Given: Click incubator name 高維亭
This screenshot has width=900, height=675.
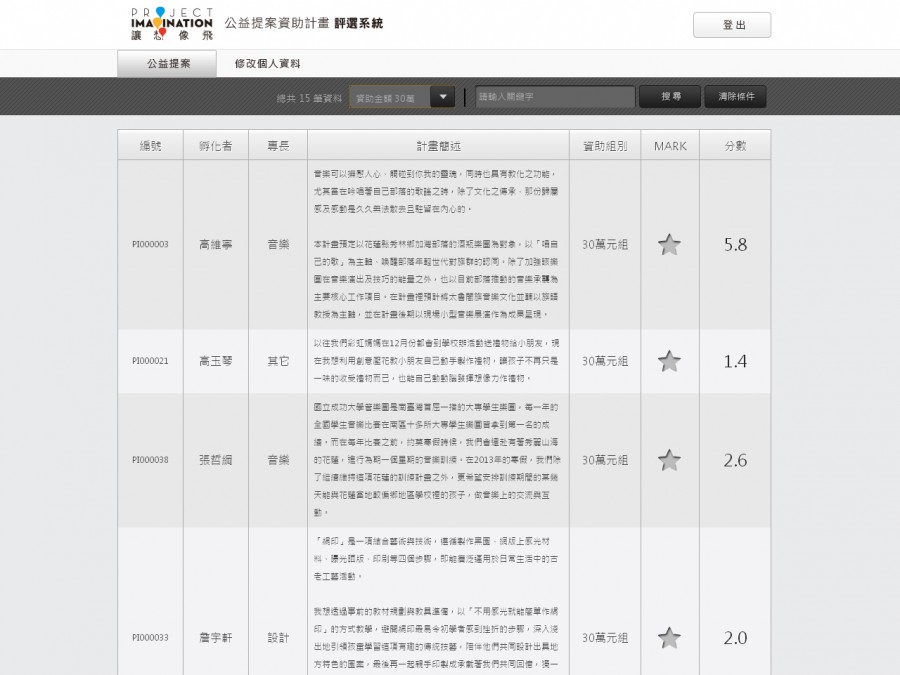Looking at the screenshot, I should tap(214, 244).
